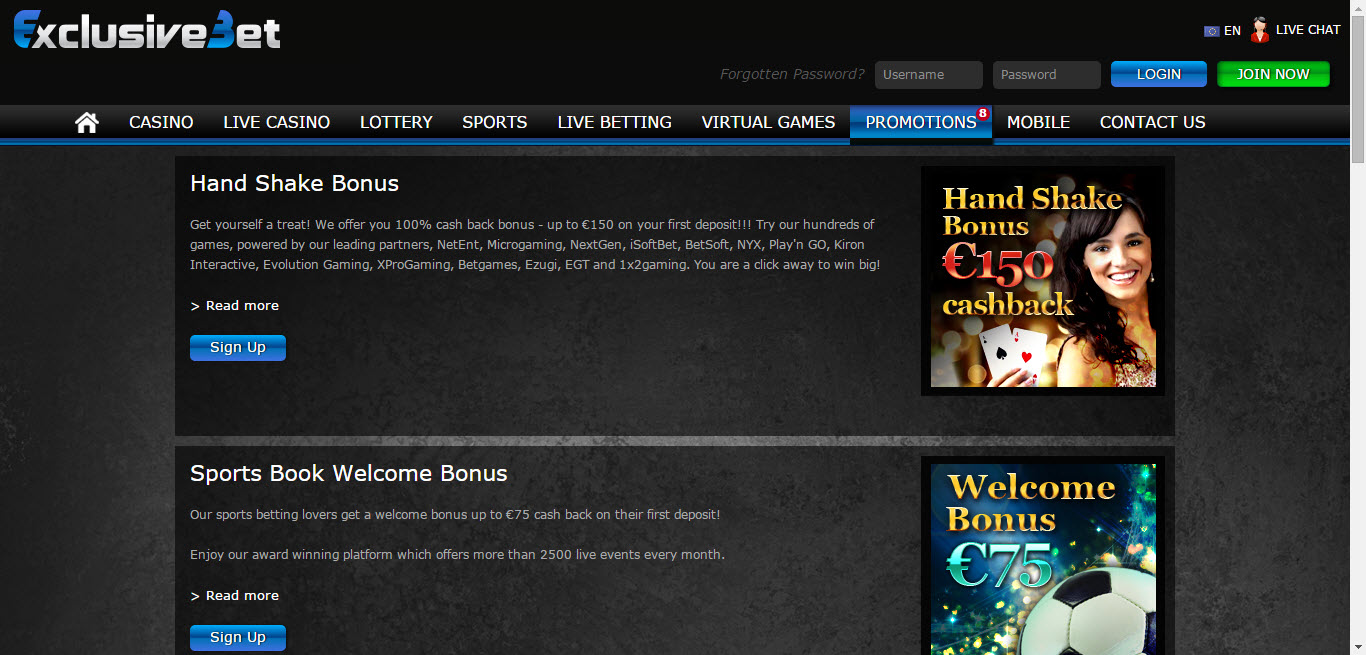1366x655 pixels.
Task: Go to the Sports section
Action: pos(494,122)
